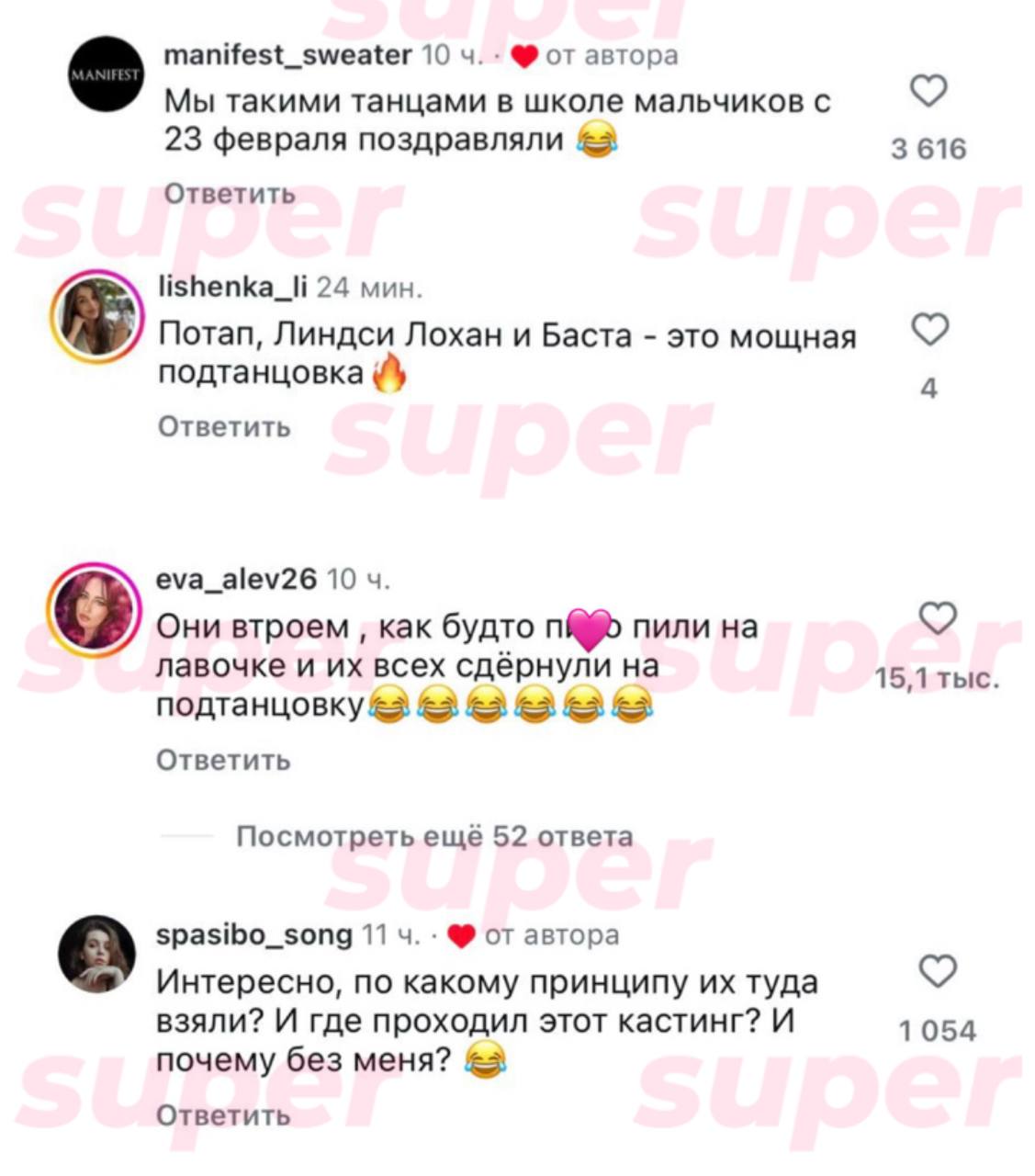This screenshot has height=1176, width=1035.
Task: Open the manifest_sweater profile picture
Action: point(106,74)
